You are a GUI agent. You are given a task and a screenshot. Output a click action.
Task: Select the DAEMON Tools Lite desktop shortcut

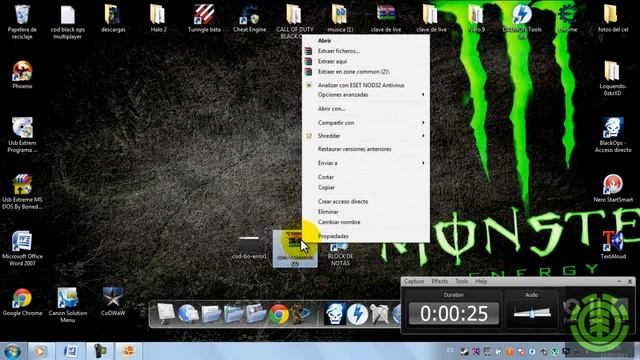click(x=522, y=20)
